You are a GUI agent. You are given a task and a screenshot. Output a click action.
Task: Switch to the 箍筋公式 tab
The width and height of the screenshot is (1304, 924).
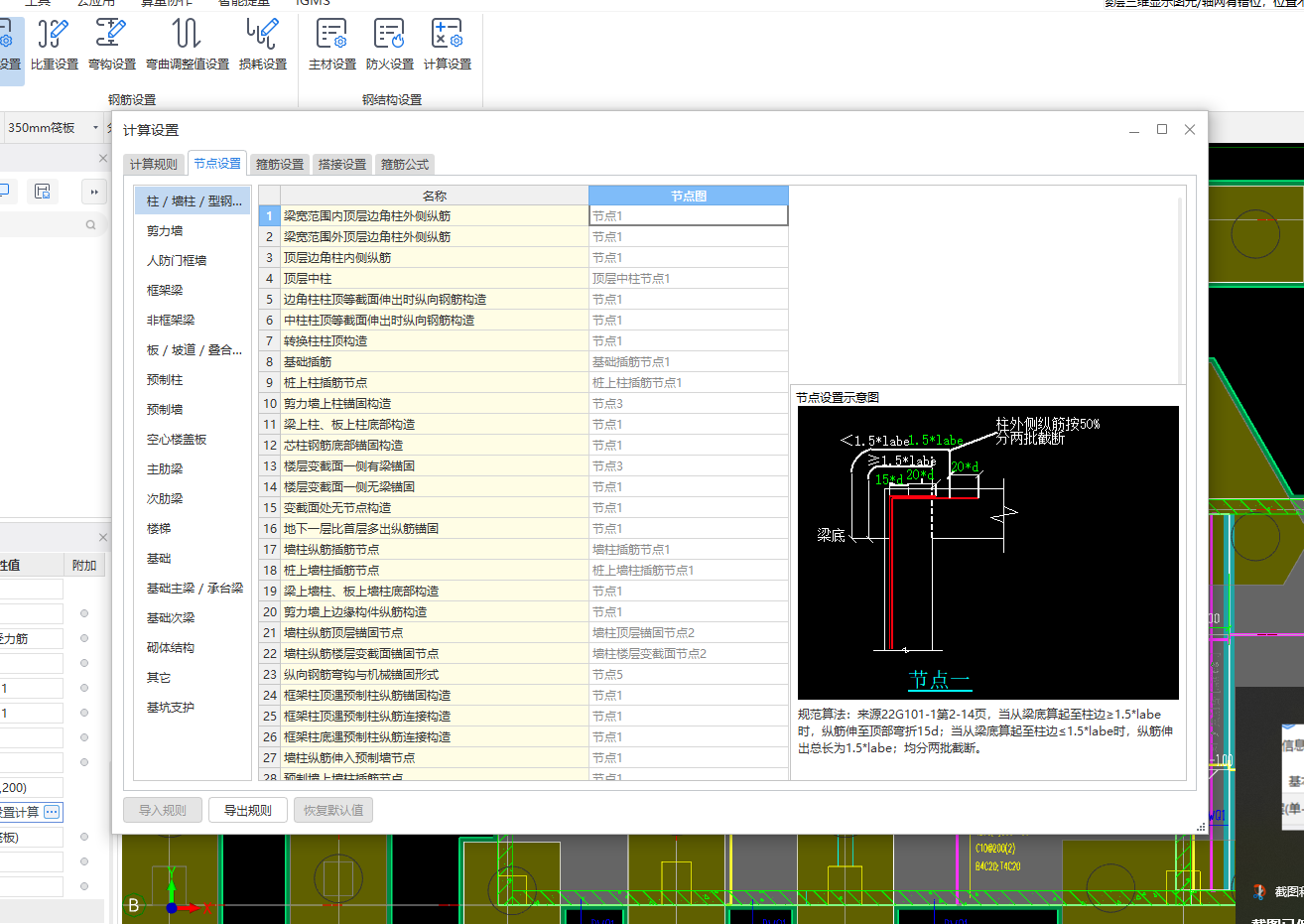(x=405, y=165)
